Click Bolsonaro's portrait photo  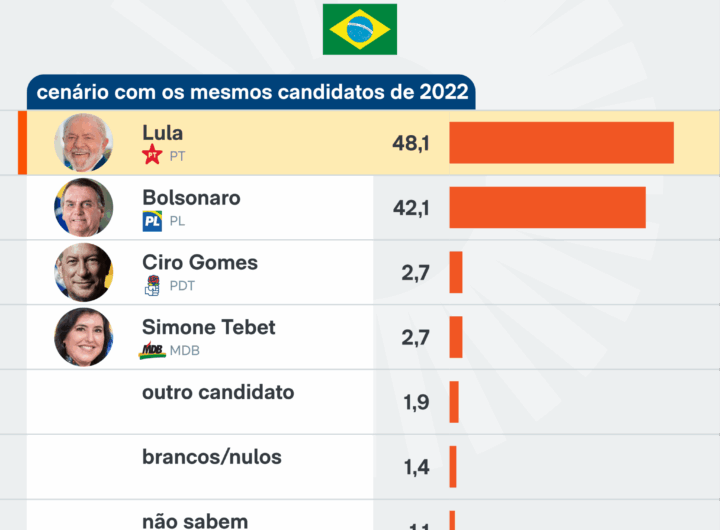point(83,208)
